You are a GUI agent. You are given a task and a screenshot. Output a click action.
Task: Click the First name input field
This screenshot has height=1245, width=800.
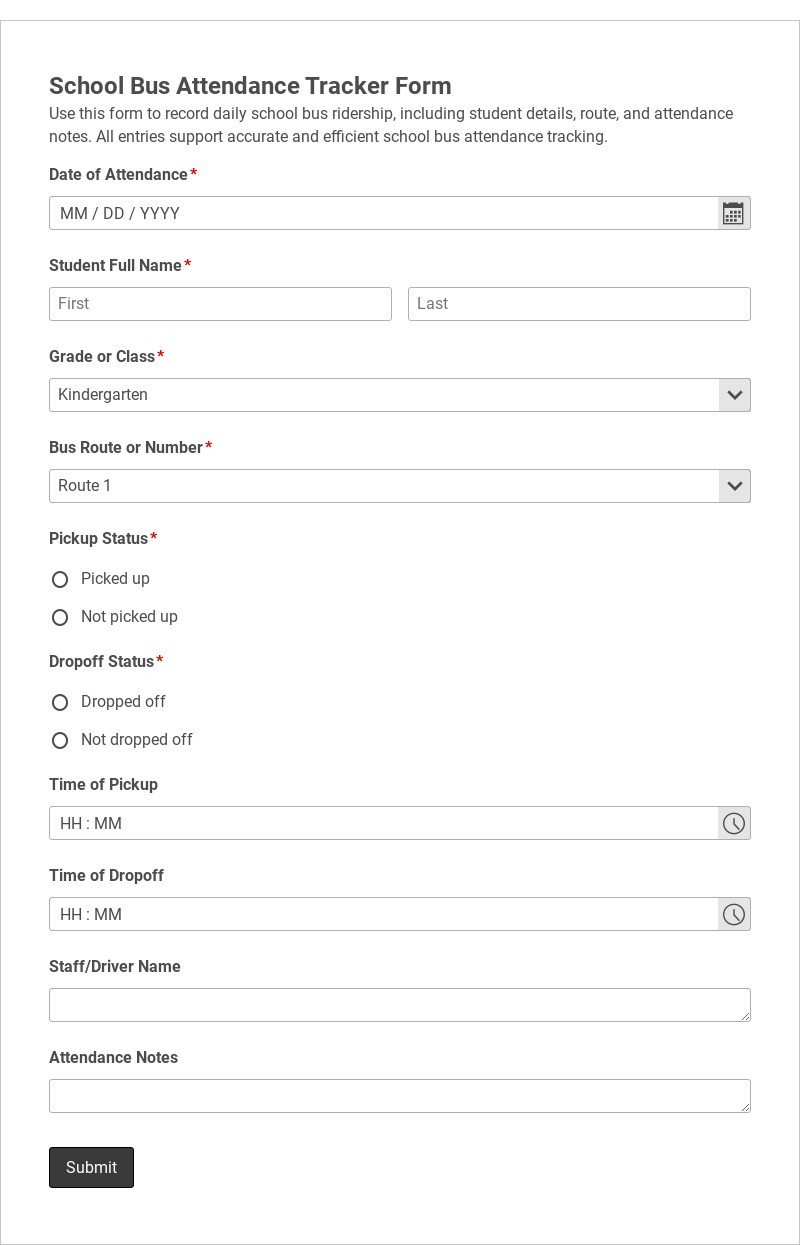(x=220, y=304)
